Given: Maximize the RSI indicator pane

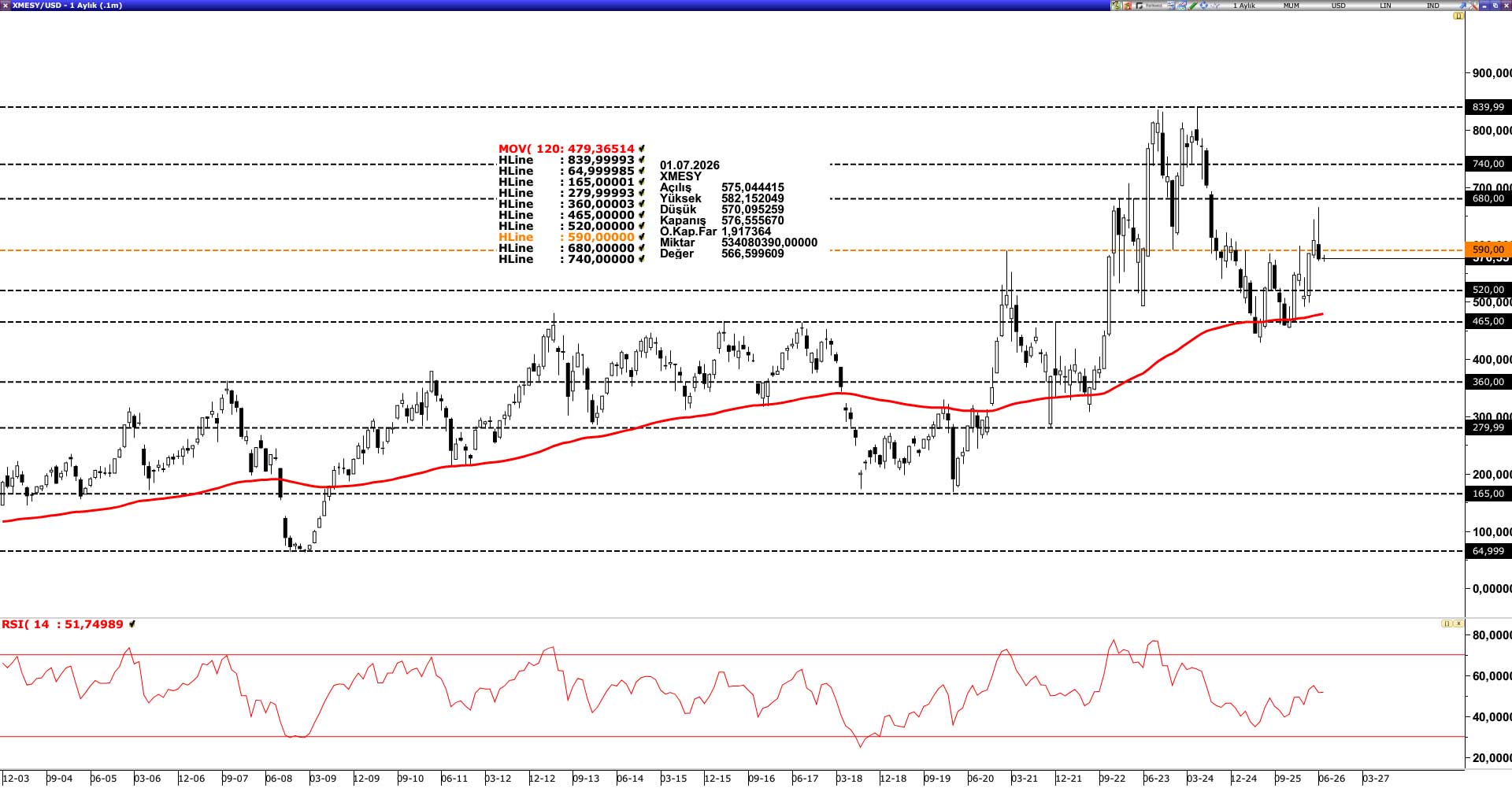Looking at the screenshot, I should [1447, 623].
